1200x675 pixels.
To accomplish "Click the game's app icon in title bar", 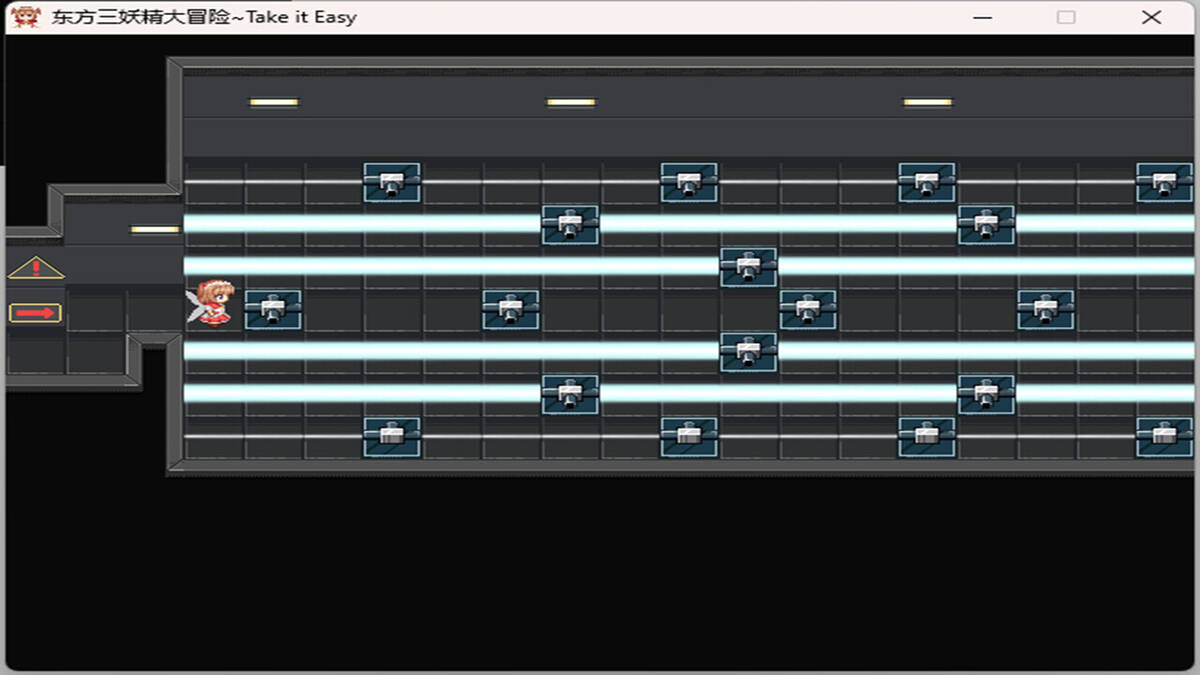I will click(x=26, y=17).
